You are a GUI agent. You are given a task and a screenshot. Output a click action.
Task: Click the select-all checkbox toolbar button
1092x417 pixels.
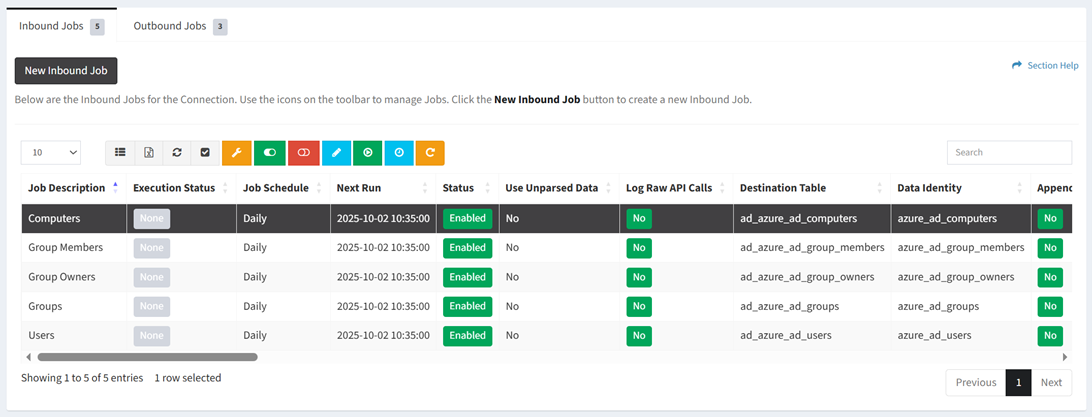click(x=205, y=152)
